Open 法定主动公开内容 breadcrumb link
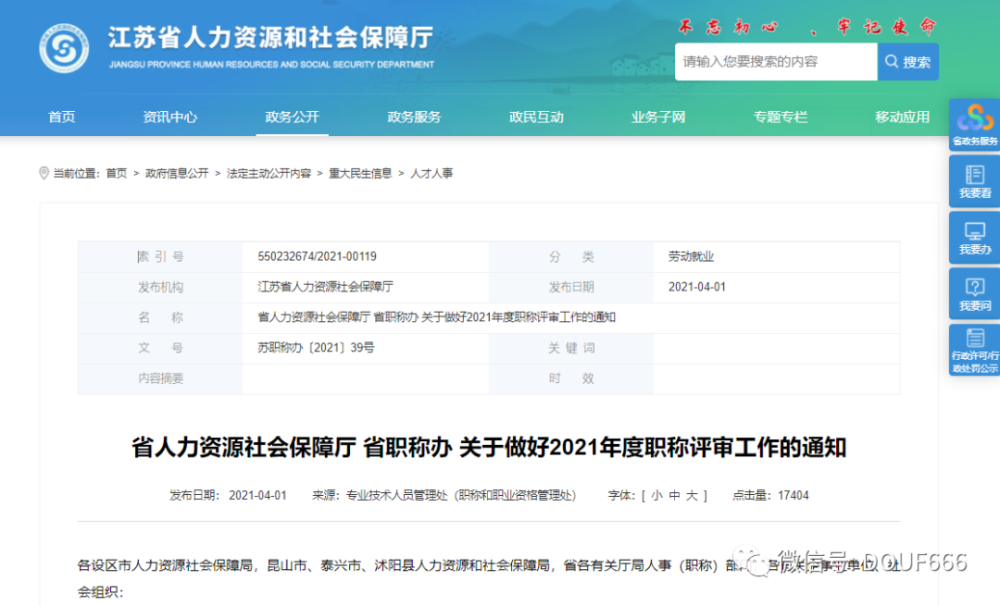This screenshot has width=1000, height=606. click(x=268, y=173)
